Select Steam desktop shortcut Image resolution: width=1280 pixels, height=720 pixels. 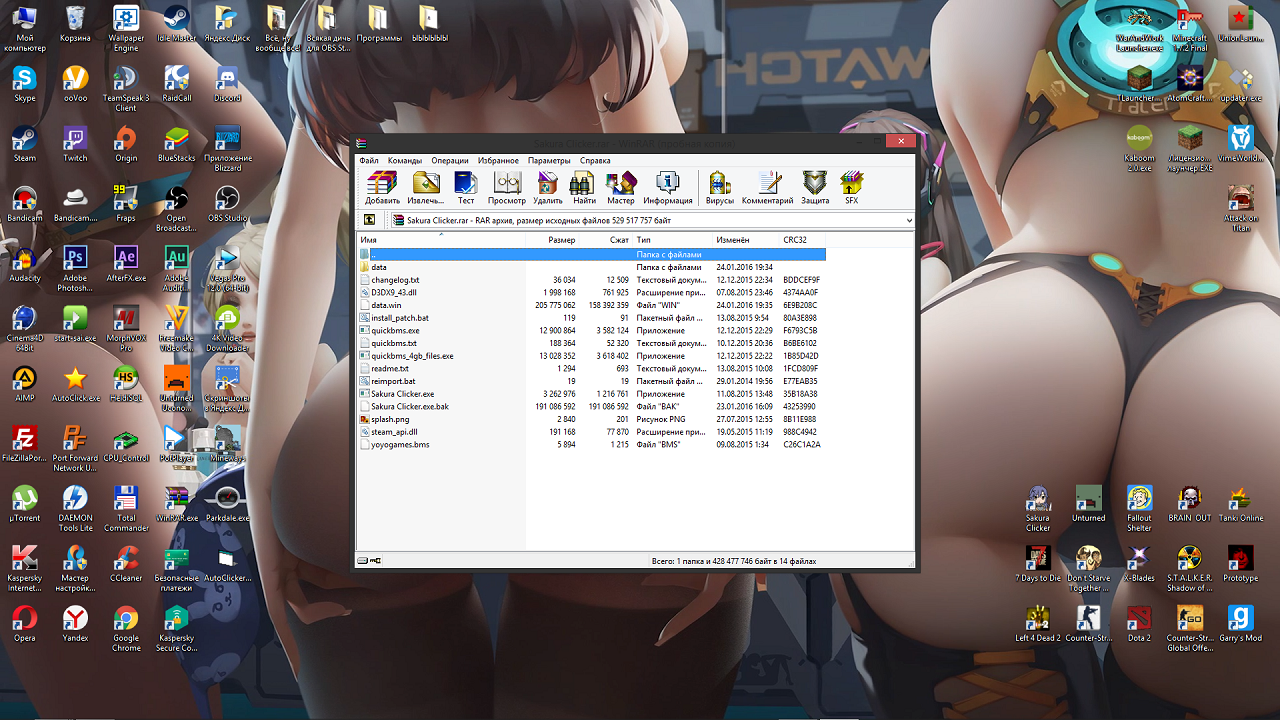pos(24,143)
